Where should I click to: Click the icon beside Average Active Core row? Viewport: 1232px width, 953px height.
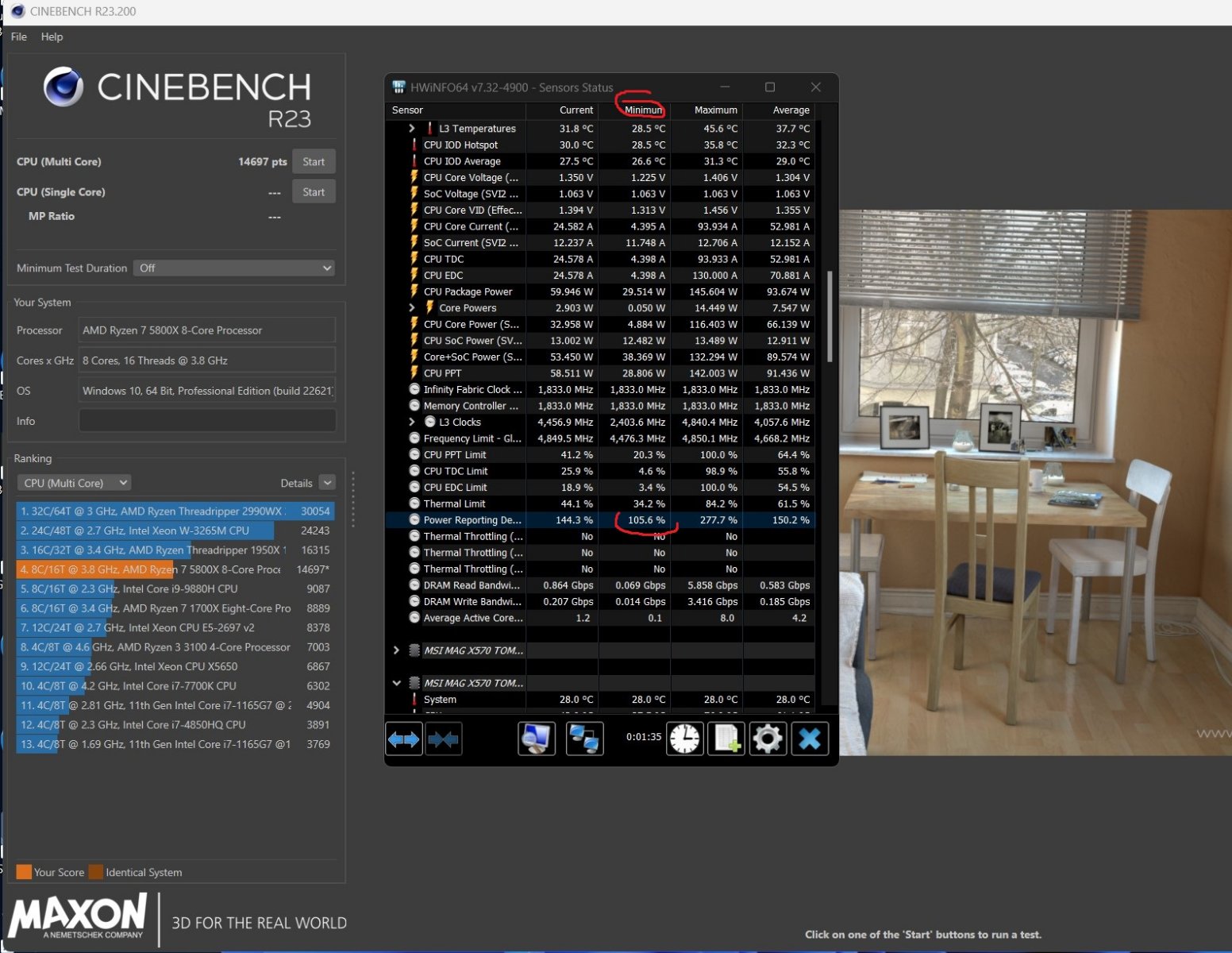point(414,618)
